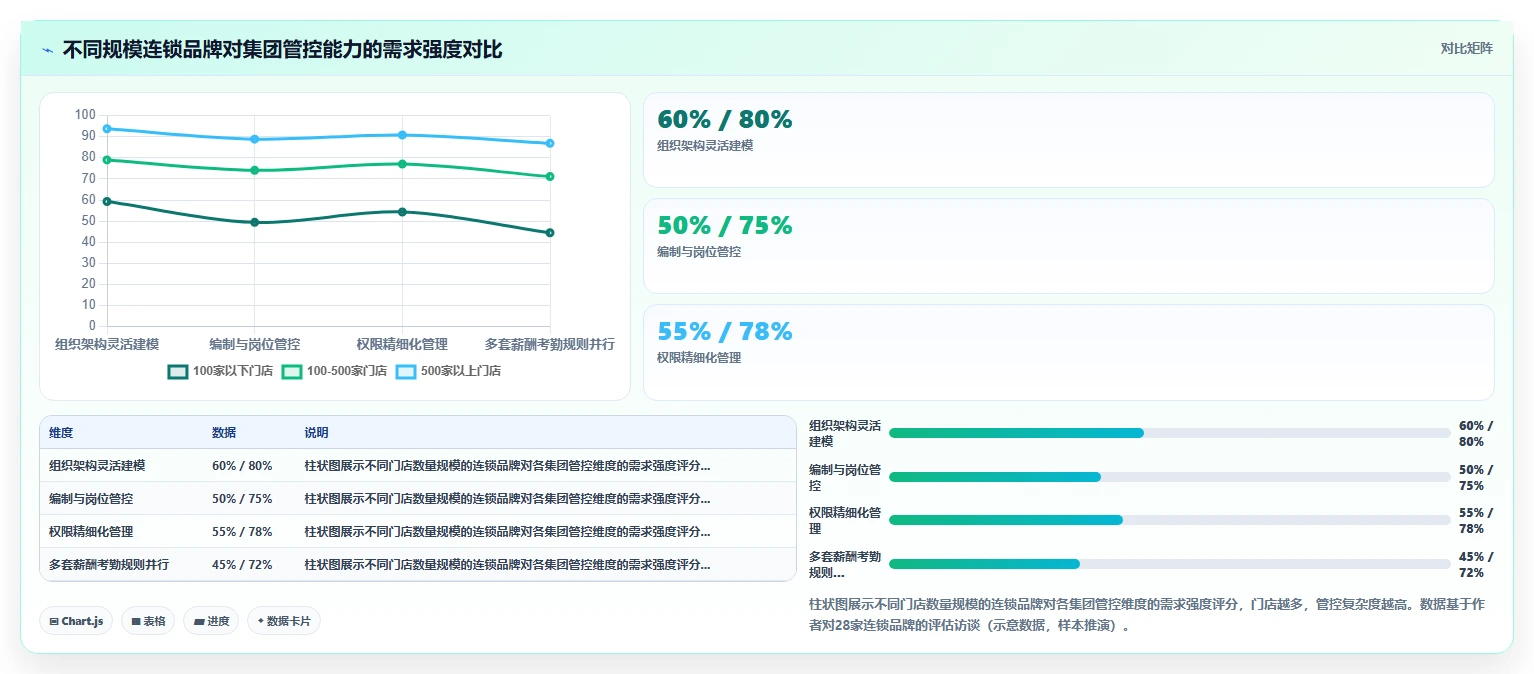
Task: Click the 编制与岗位管控 progress bar
Action: (1169, 477)
